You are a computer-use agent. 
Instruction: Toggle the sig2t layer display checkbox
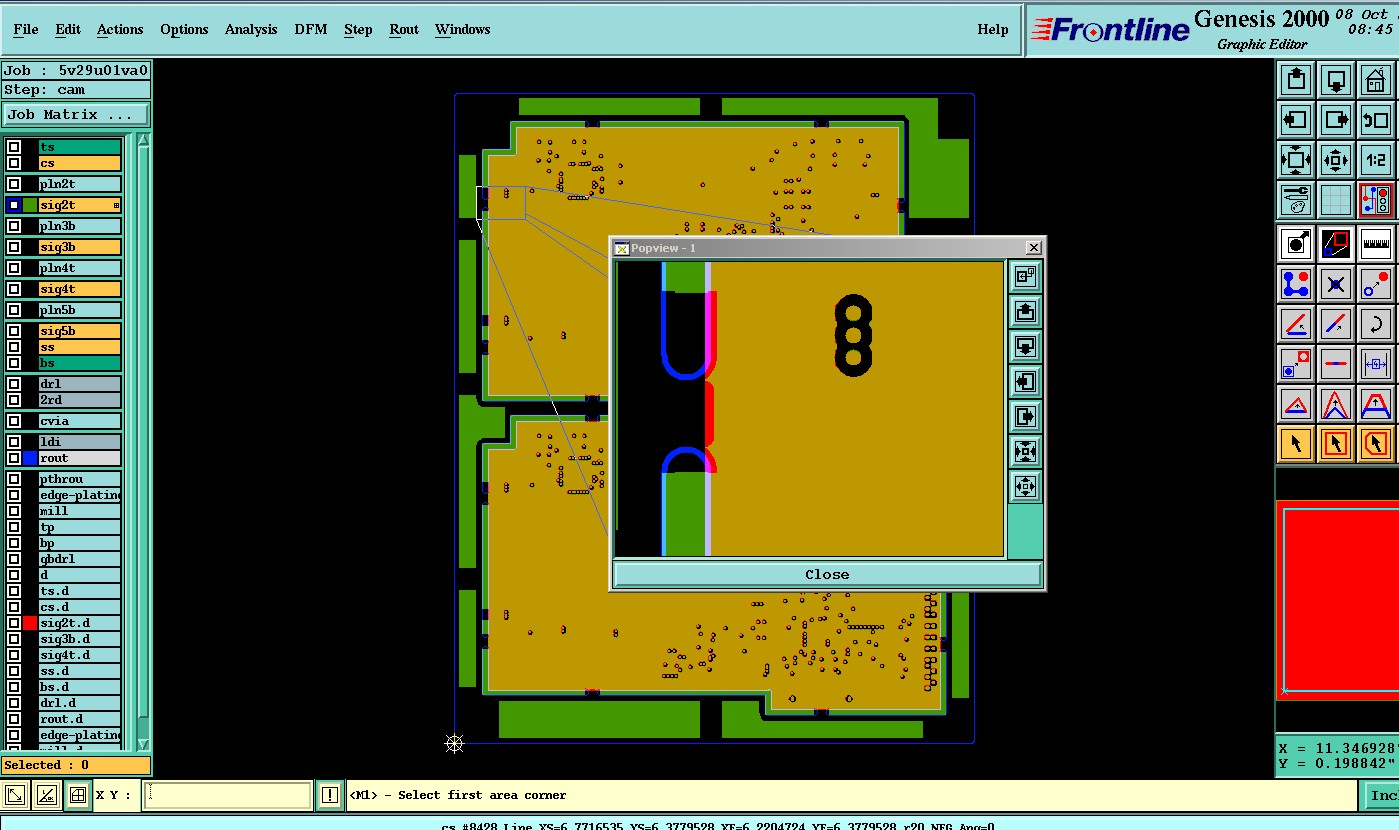click(x=14, y=205)
